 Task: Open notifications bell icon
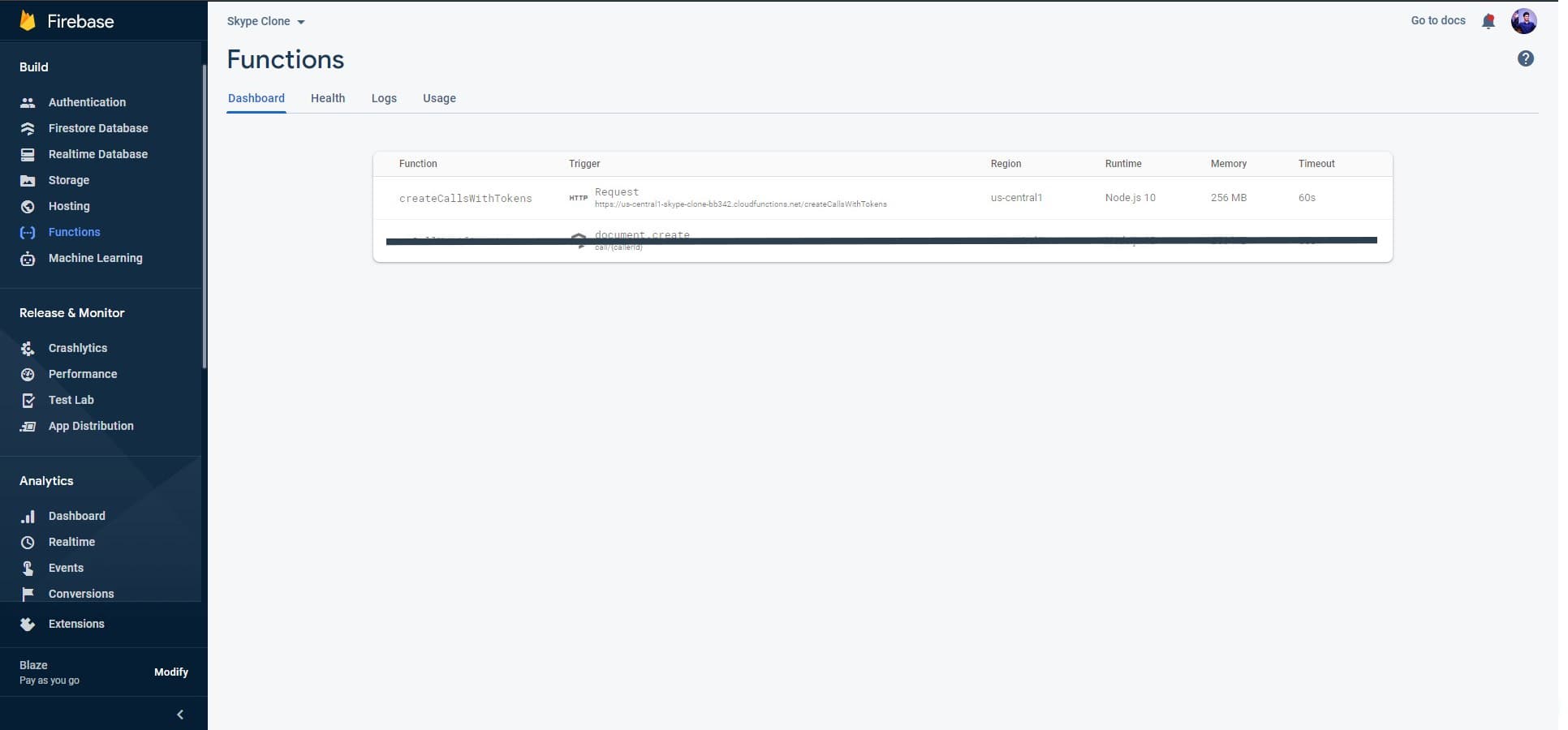(1488, 21)
